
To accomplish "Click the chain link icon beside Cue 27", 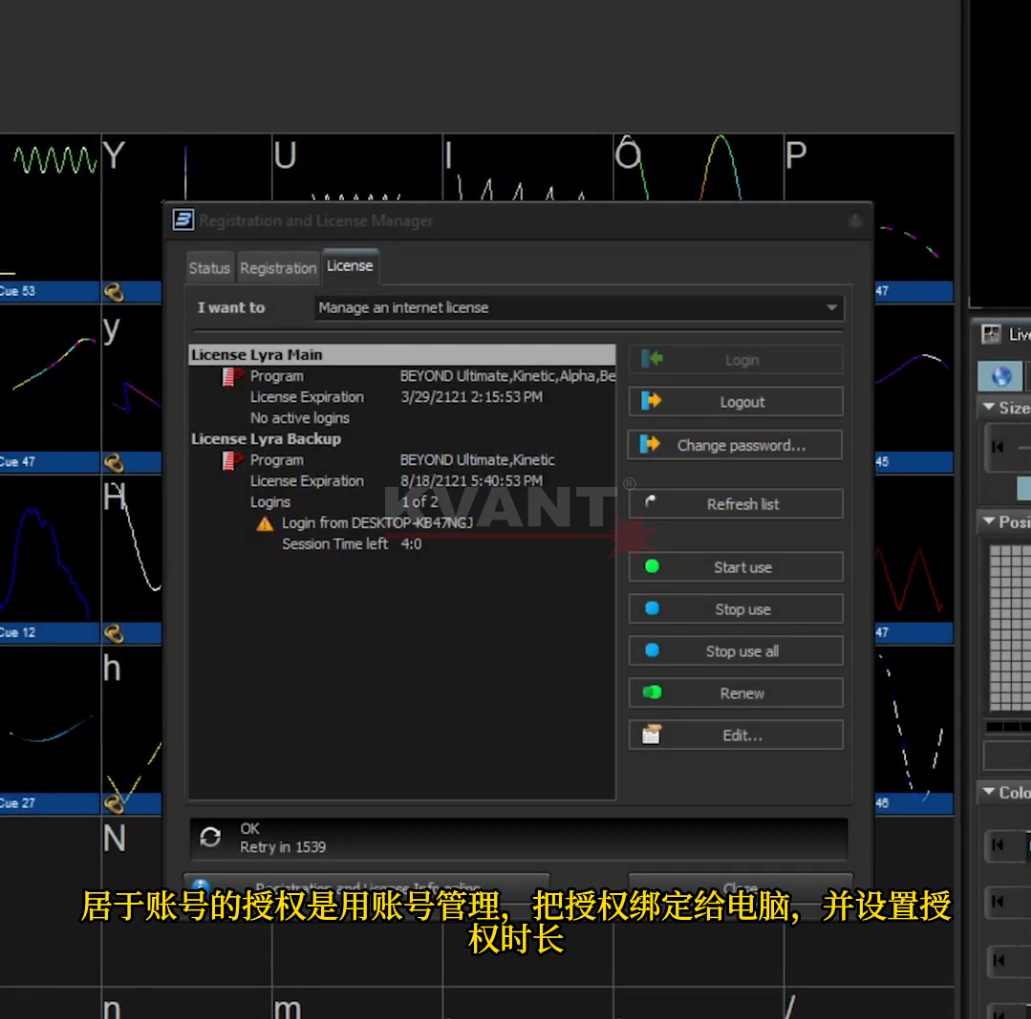I will pyautogui.click(x=114, y=803).
